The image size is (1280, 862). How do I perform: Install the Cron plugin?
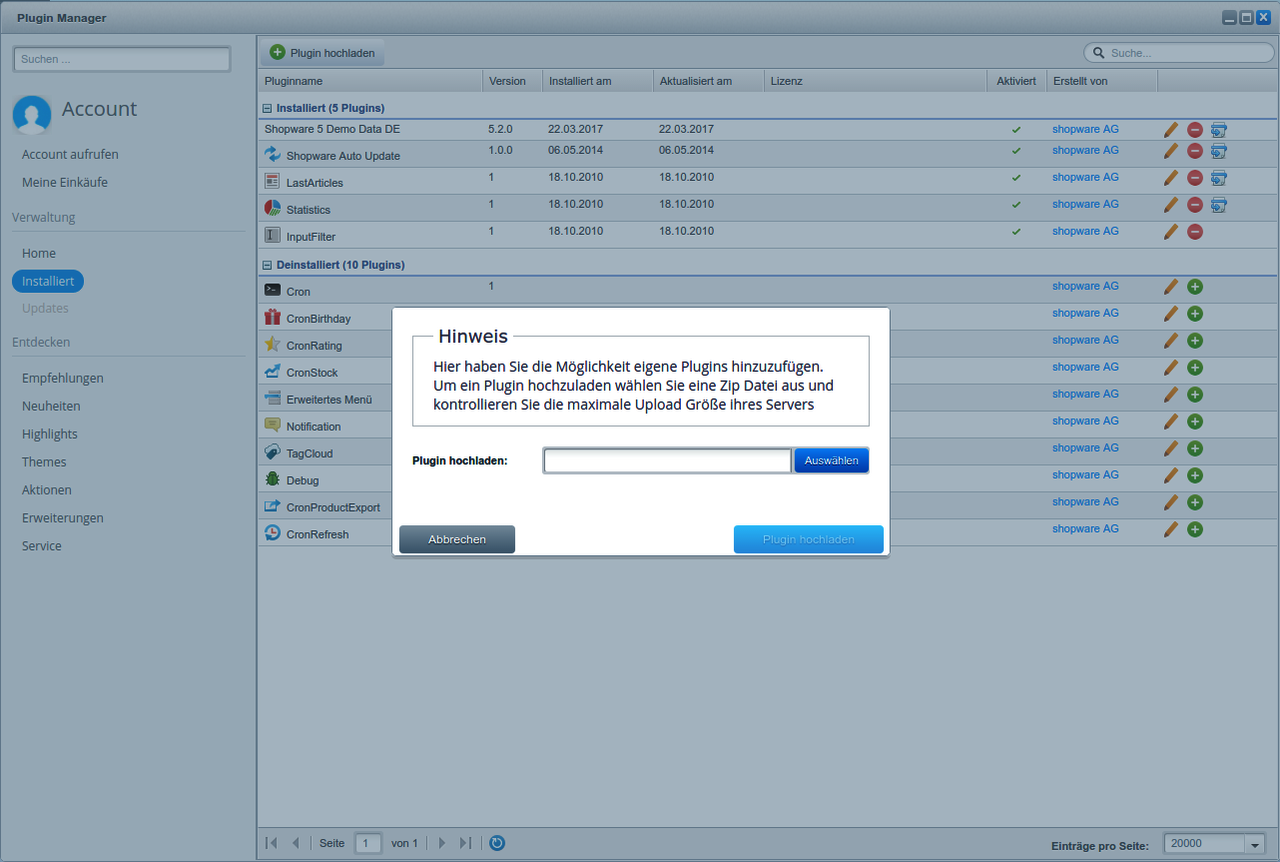coord(1194,287)
